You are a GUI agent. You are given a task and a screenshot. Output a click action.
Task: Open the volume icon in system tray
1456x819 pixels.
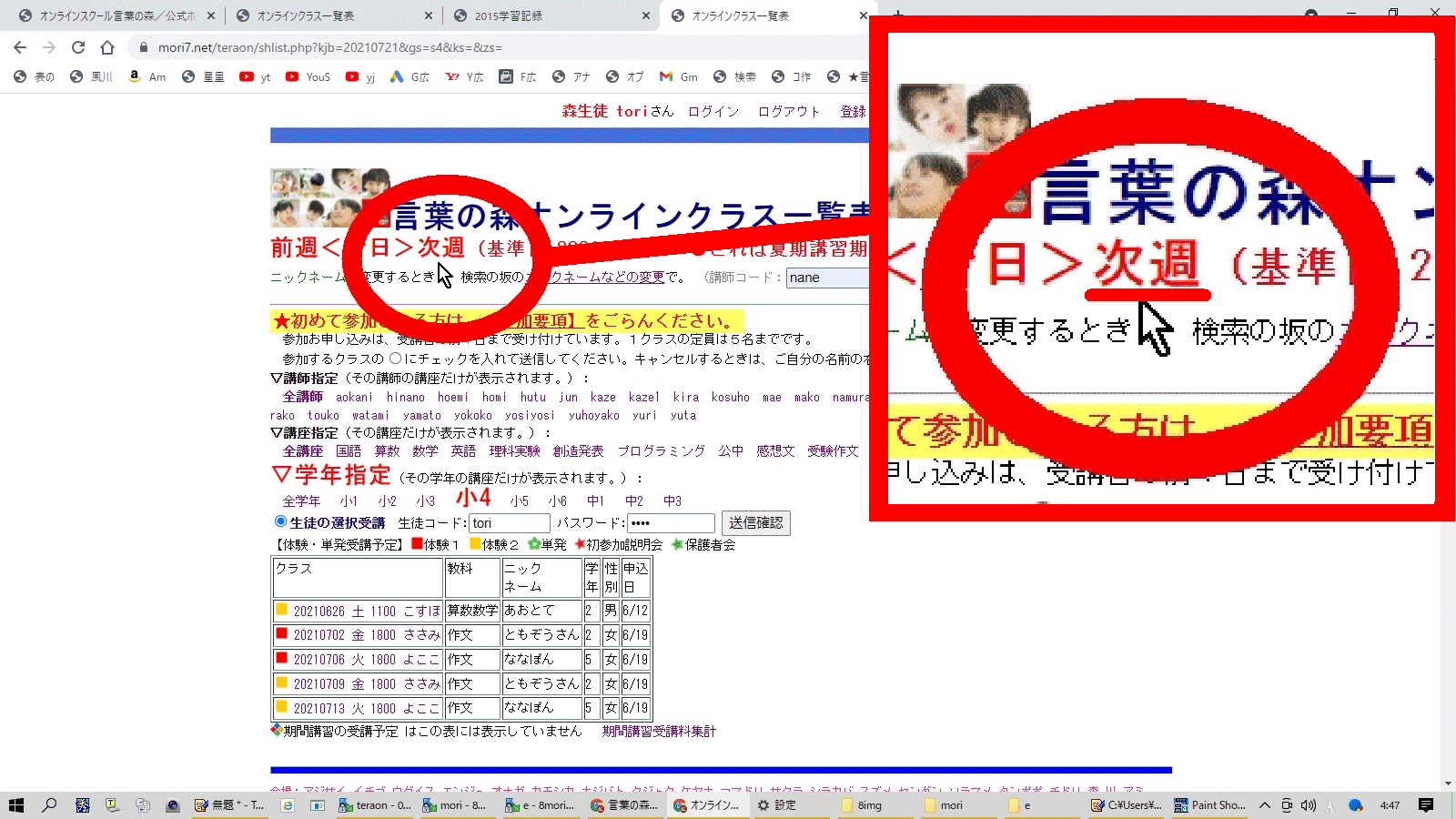(1309, 805)
